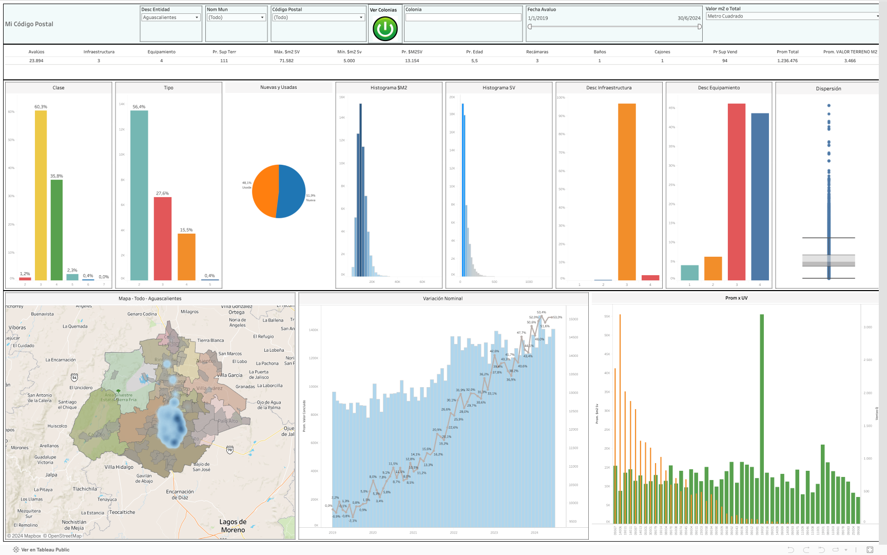Screen dimensions: 887x555
Task: Open the Nom Mun filter dropdown
Action: click(x=236, y=18)
